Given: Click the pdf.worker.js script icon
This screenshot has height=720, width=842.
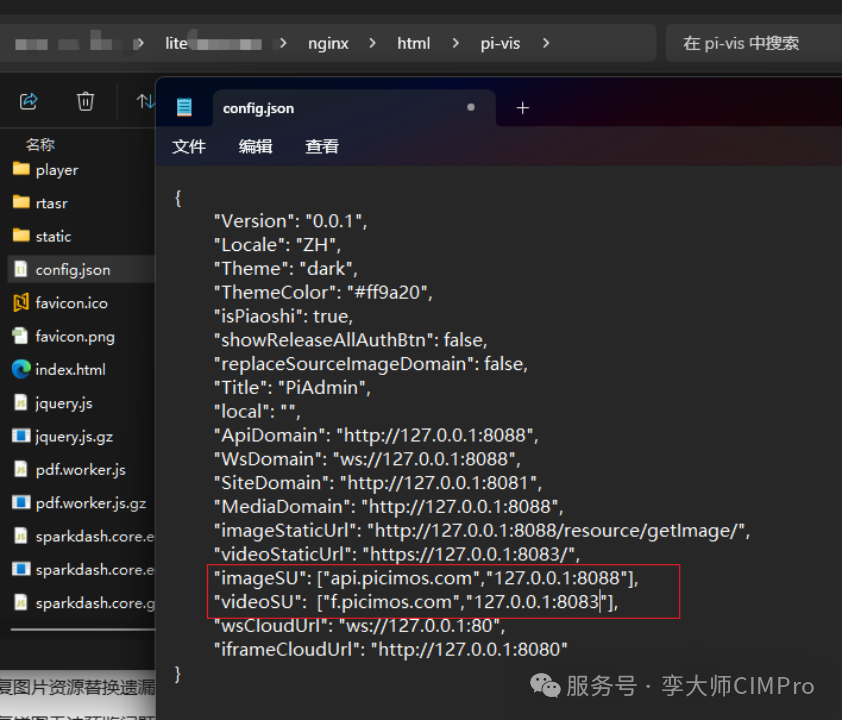Looking at the screenshot, I should point(20,469).
